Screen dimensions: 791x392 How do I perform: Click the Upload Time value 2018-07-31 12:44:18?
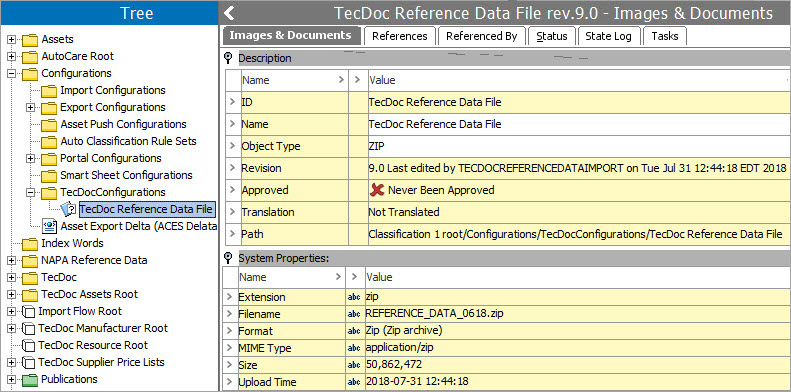[417, 382]
